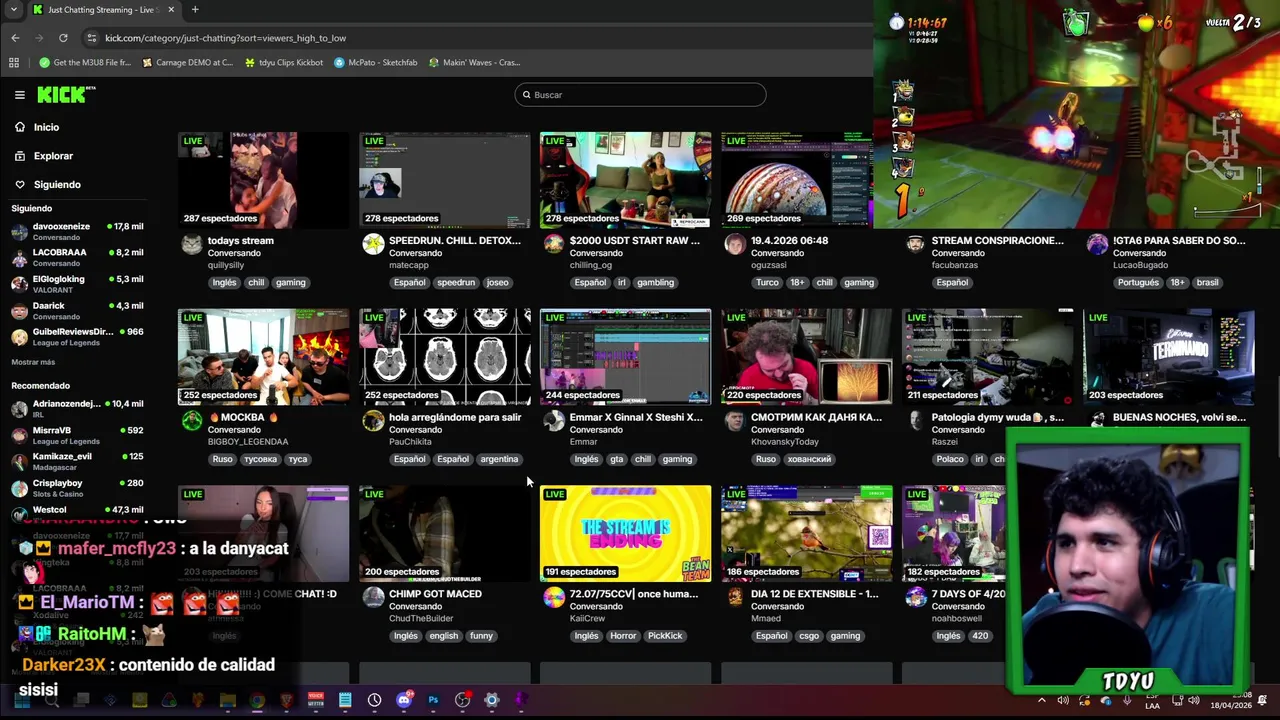Open the Chrome tab search dropdown

(x=13, y=9)
